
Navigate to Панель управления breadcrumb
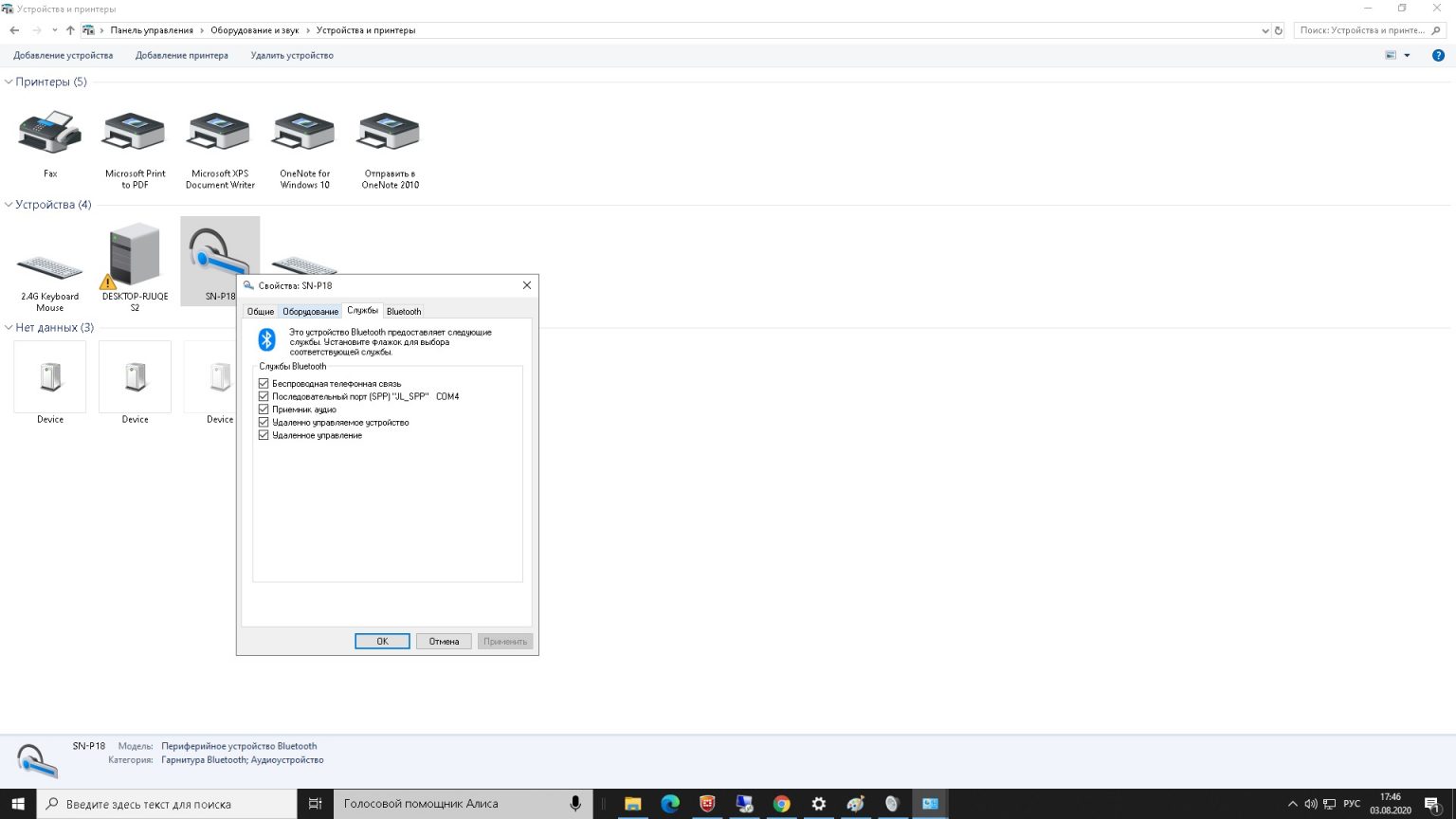[152, 30]
